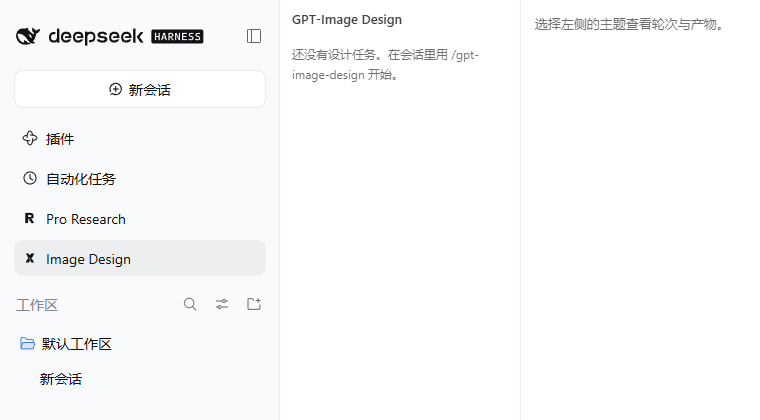Click the DeepSeek whale logo
Image resolution: width=760 pixels, height=420 pixels.
tap(28, 36)
